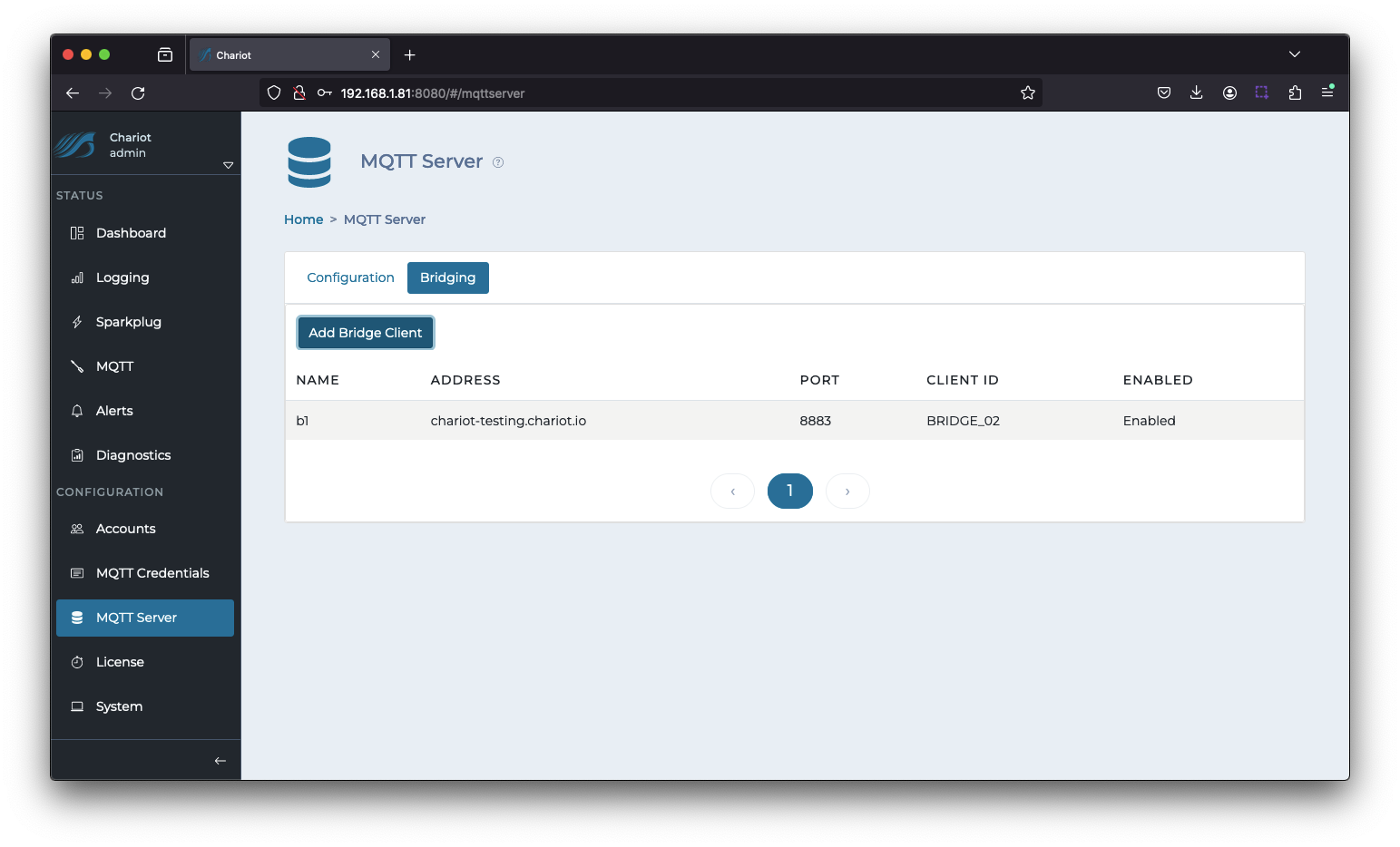Viewport: 1400px width, 847px height.
Task: Open System settings in the sidebar
Action: [x=145, y=706]
